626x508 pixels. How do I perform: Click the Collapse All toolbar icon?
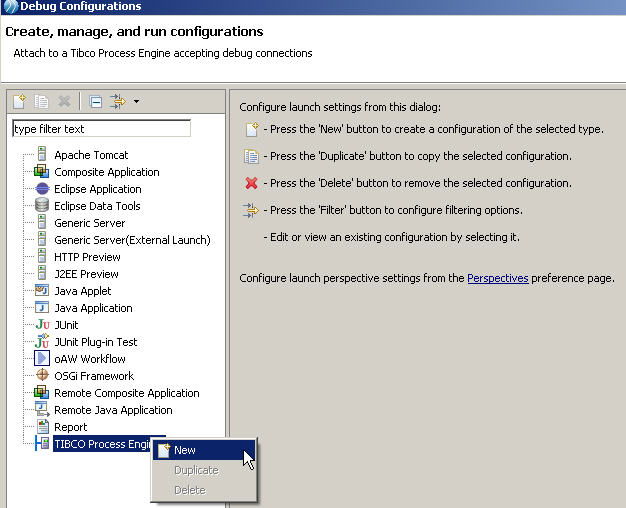pyautogui.click(x=95, y=102)
